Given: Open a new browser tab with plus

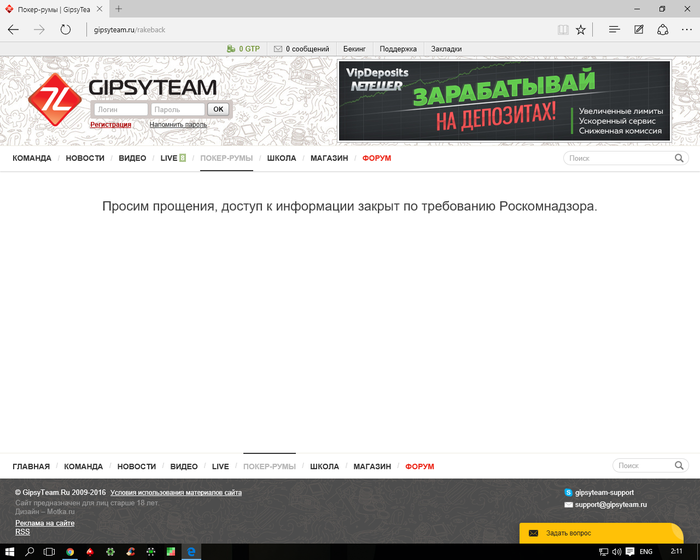Looking at the screenshot, I should coord(118,8).
